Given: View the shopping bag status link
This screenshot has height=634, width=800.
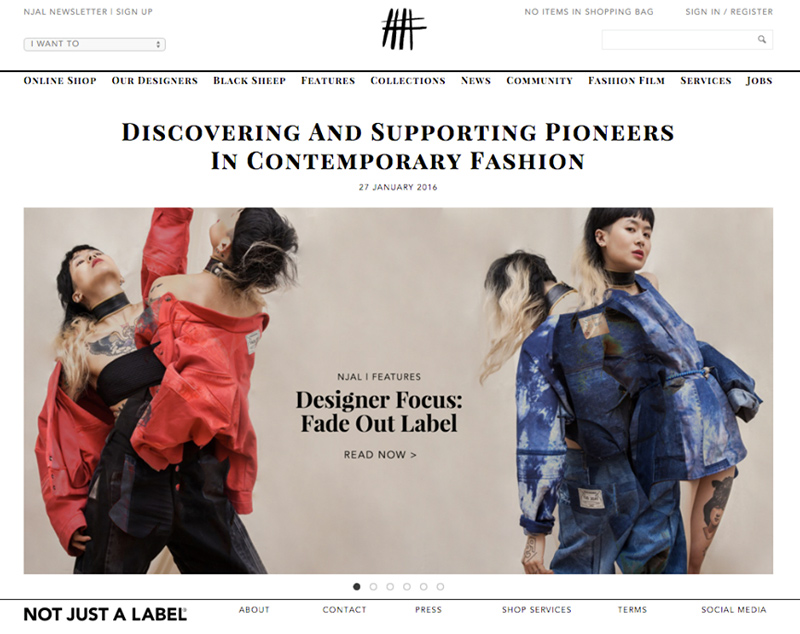Looking at the screenshot, I should point(589,12).
